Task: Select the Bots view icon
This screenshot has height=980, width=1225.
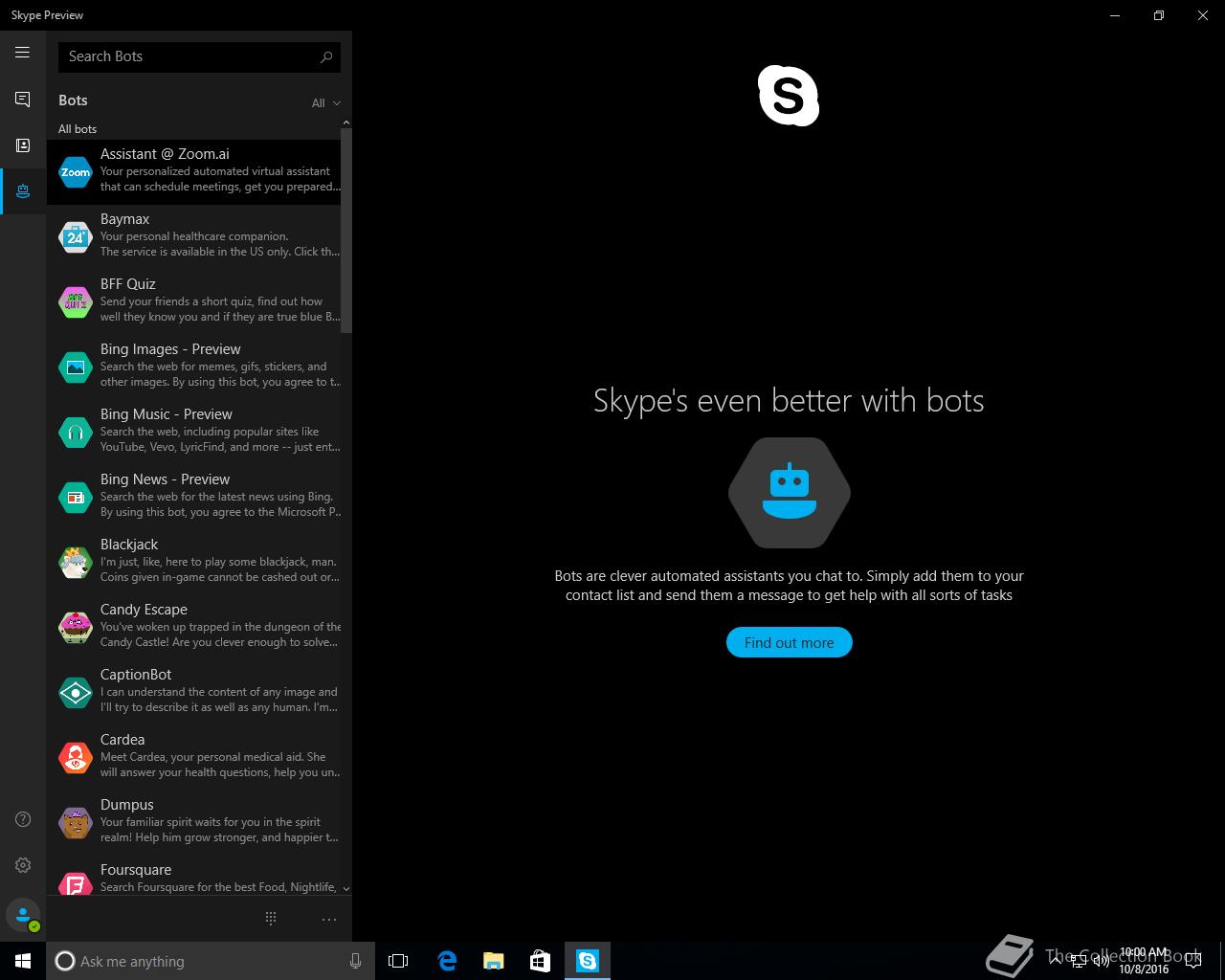Action: tap(23, 191)
